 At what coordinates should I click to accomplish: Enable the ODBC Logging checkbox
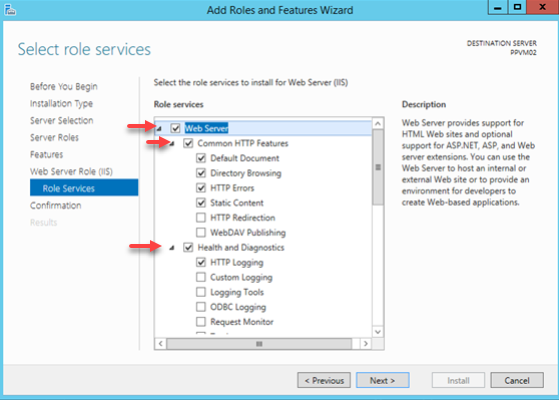point(201,307)
